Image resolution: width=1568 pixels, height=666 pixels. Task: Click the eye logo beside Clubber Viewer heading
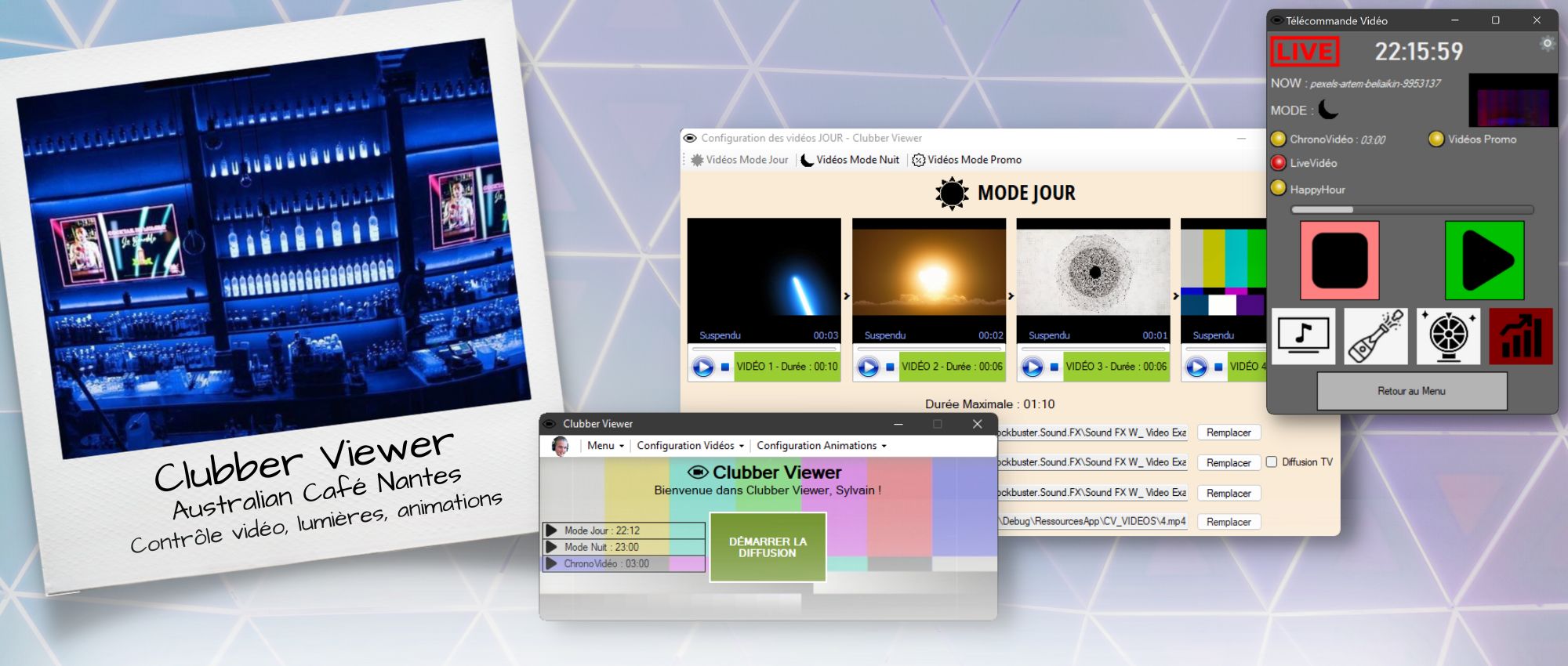[x=698, y=472]
